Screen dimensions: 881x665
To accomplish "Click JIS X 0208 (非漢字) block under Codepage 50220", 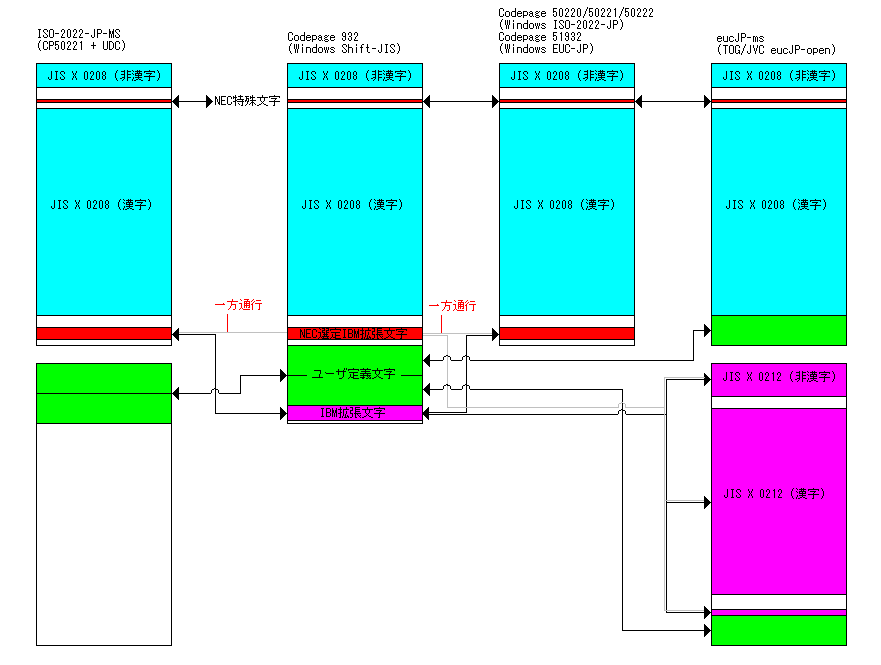I will click(x=566, y=75).
